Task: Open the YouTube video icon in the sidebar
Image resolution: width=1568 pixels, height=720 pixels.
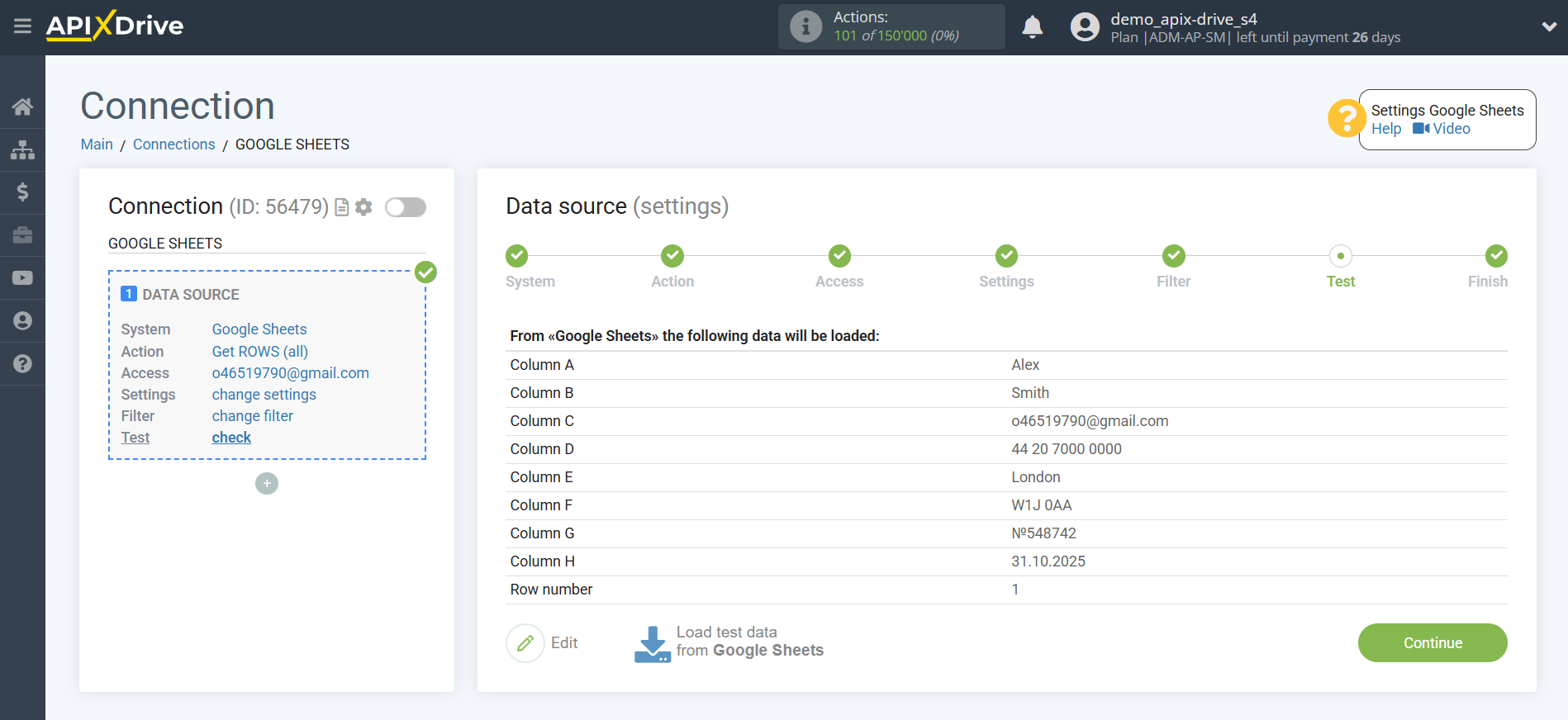Action: click(22, 278)
